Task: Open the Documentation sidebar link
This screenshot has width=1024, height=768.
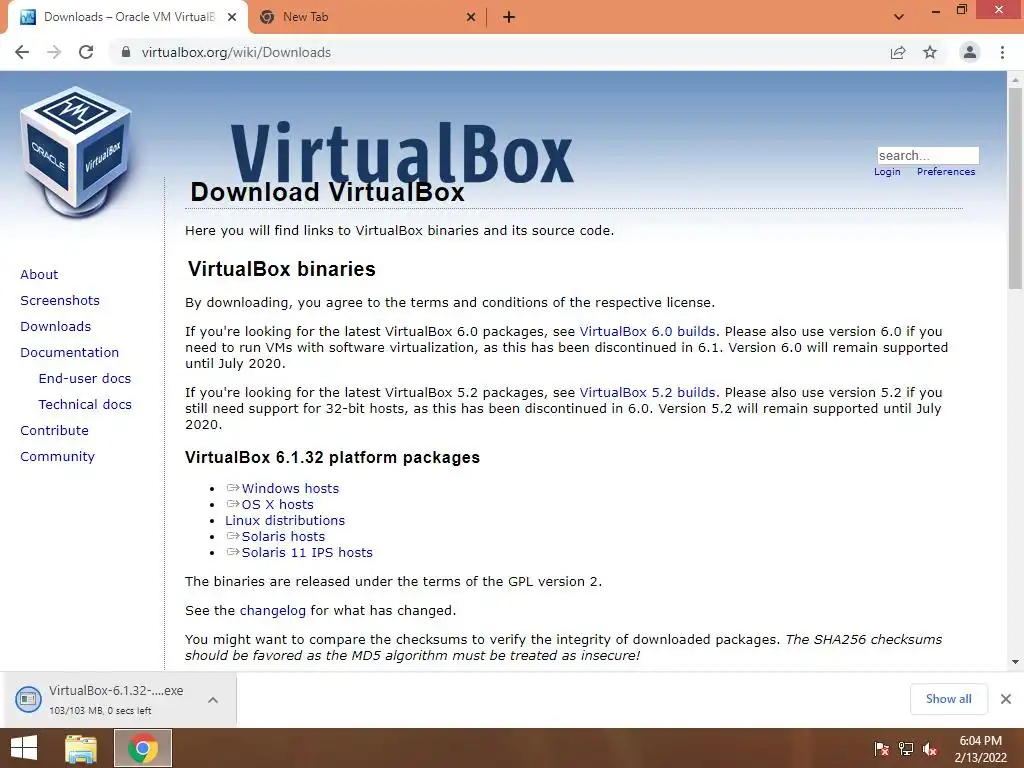Action: (70, 353)
